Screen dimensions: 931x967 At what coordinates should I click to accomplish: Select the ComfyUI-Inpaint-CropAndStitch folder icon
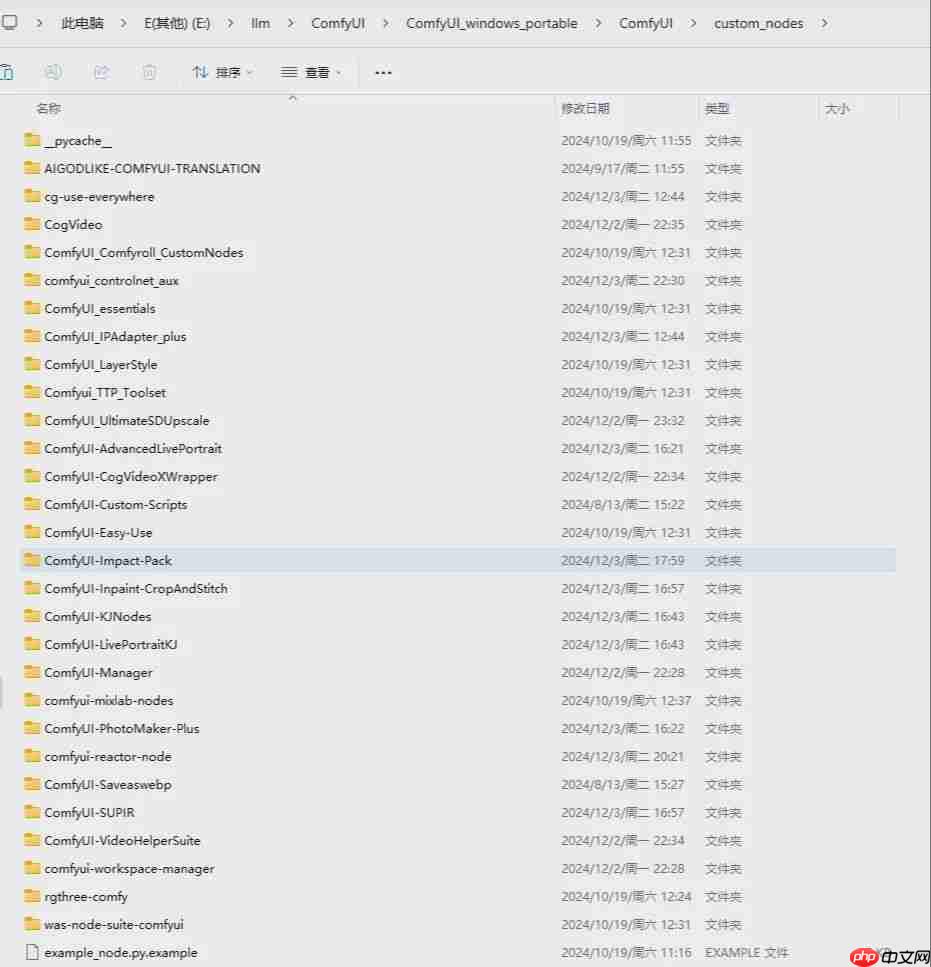pos(32,588)
